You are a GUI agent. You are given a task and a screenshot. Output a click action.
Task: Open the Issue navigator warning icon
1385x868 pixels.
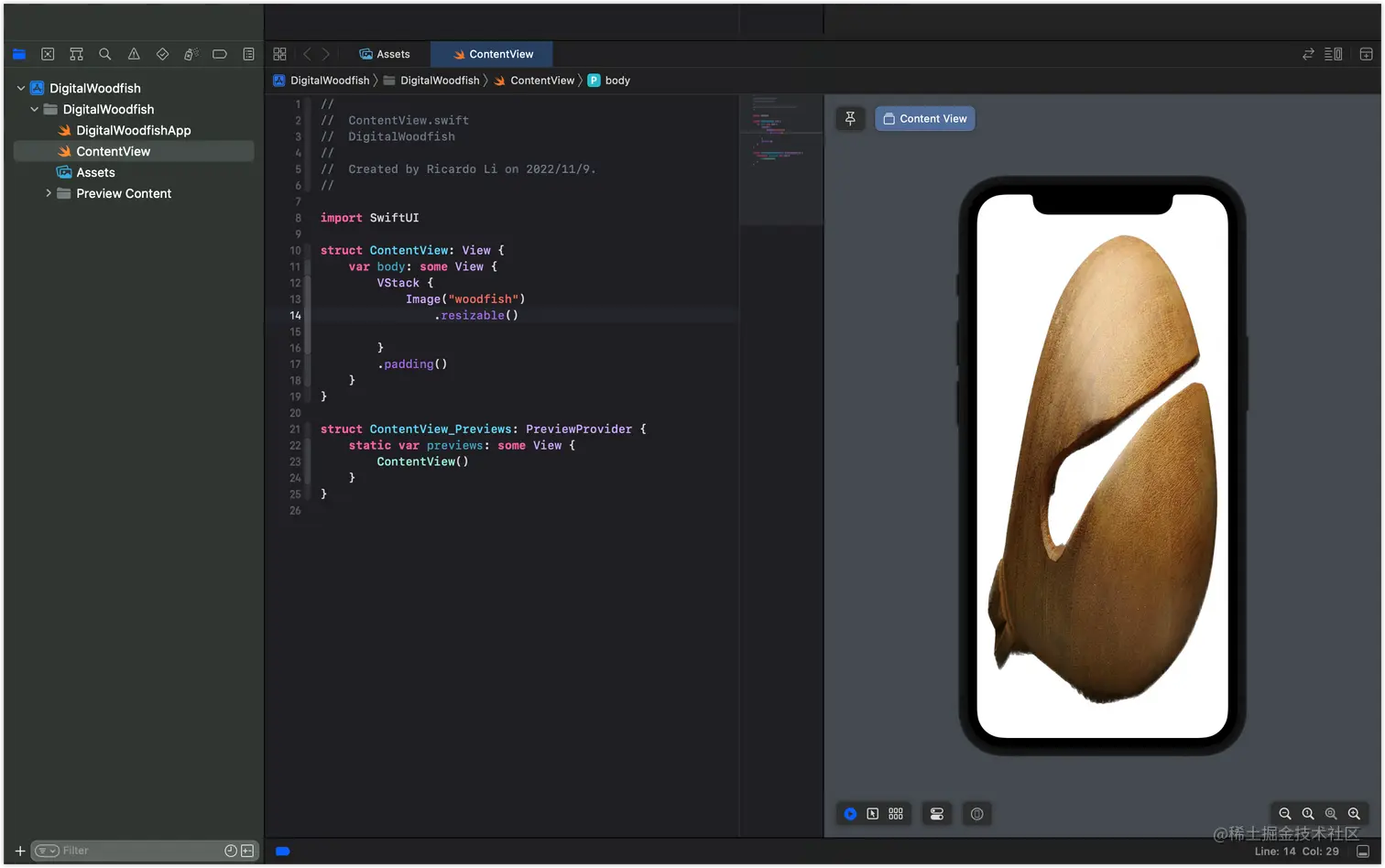point(134,54)
